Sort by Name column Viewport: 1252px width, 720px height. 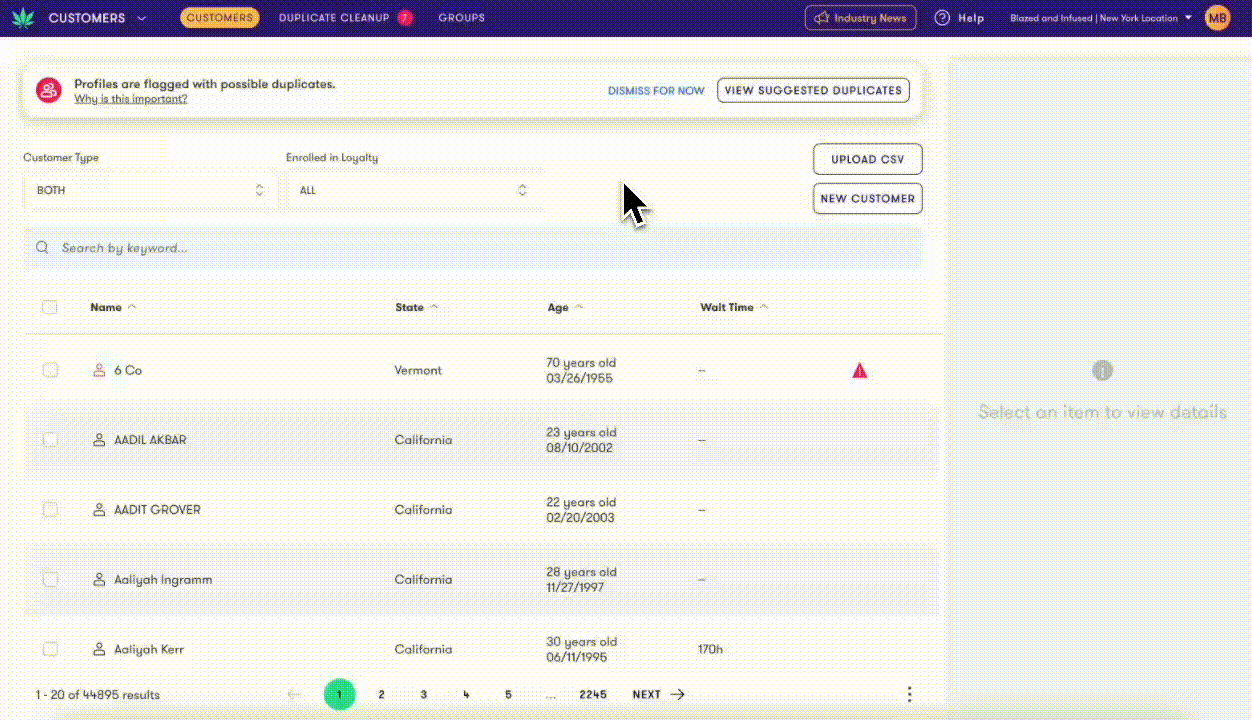pyautogui.click(x=113, y=308)
